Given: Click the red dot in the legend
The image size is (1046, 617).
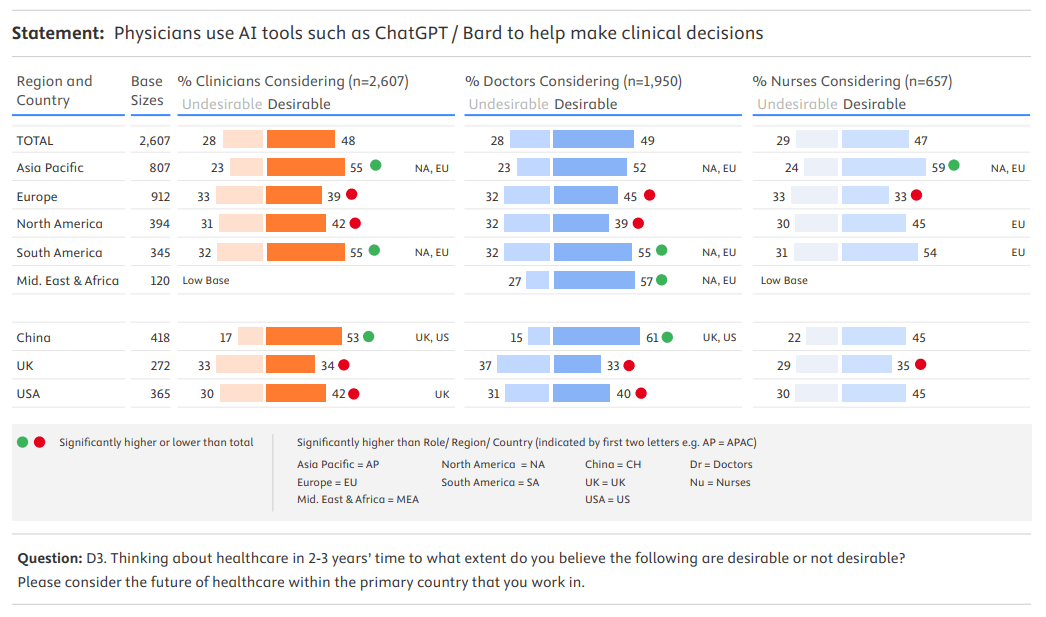Looking at the screenshot, I should tap(40, 442).
